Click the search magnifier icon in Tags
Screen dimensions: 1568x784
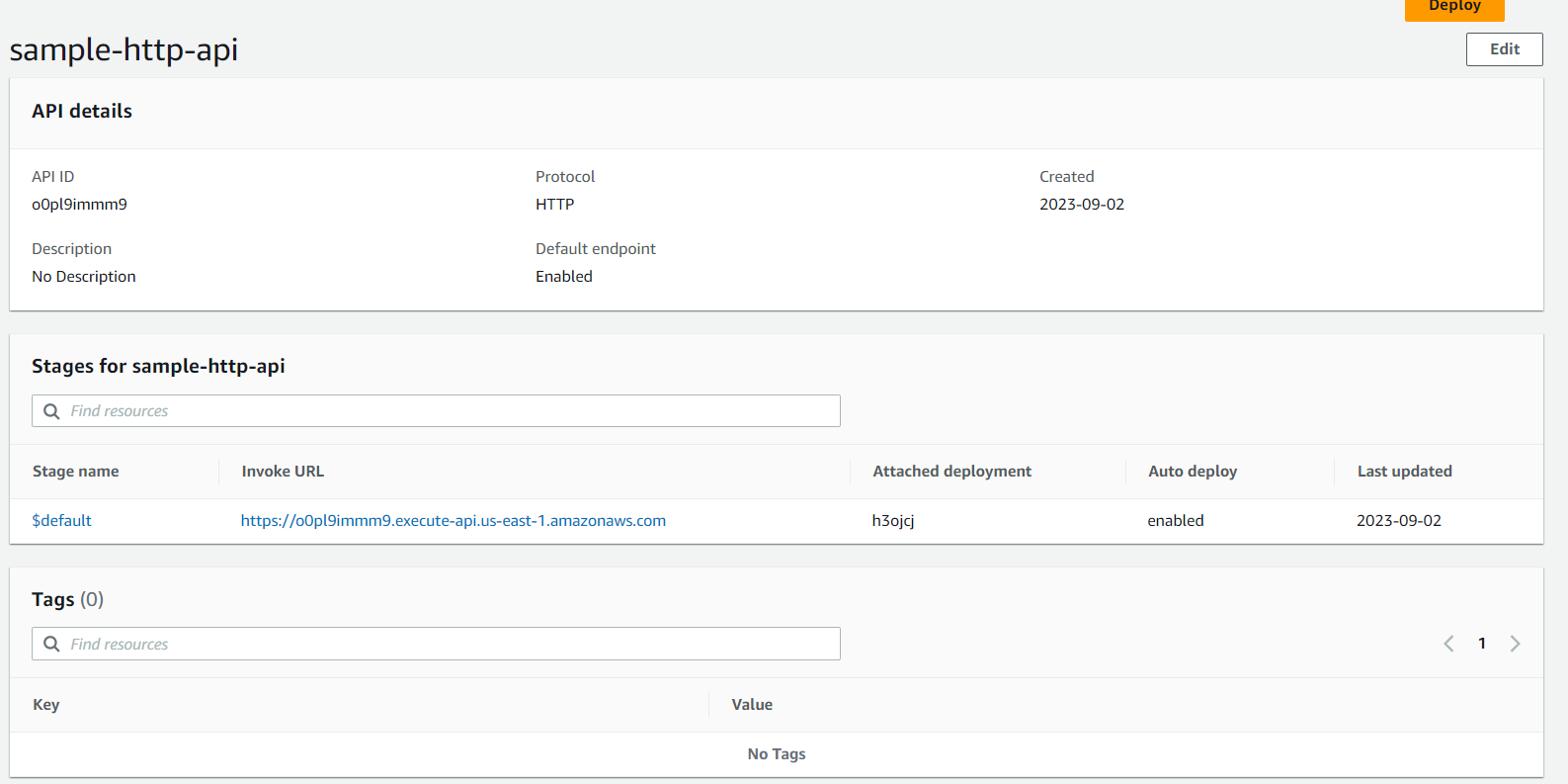52,645
